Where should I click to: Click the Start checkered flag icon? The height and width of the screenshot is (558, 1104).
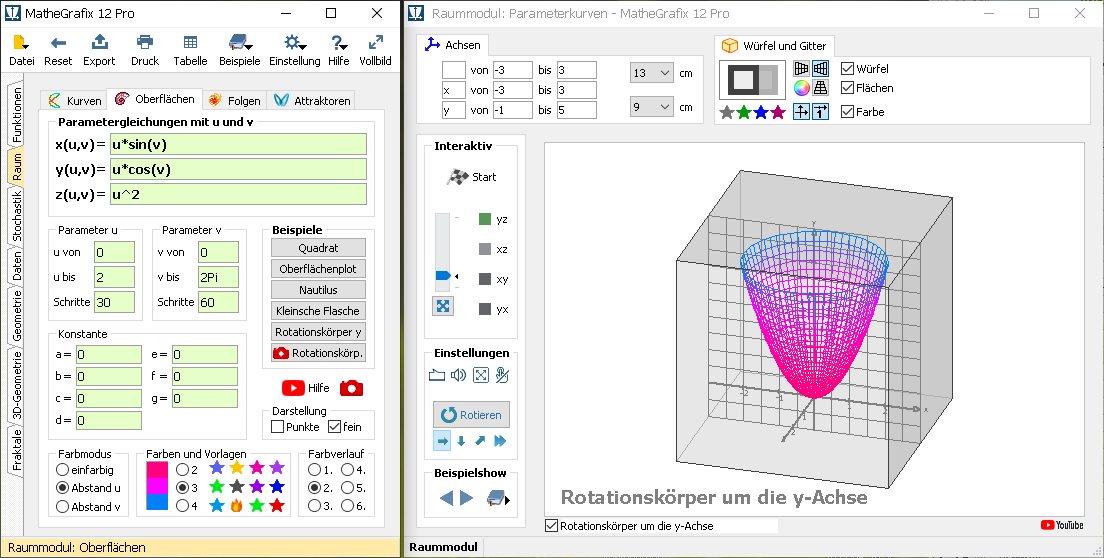point(457,177)
